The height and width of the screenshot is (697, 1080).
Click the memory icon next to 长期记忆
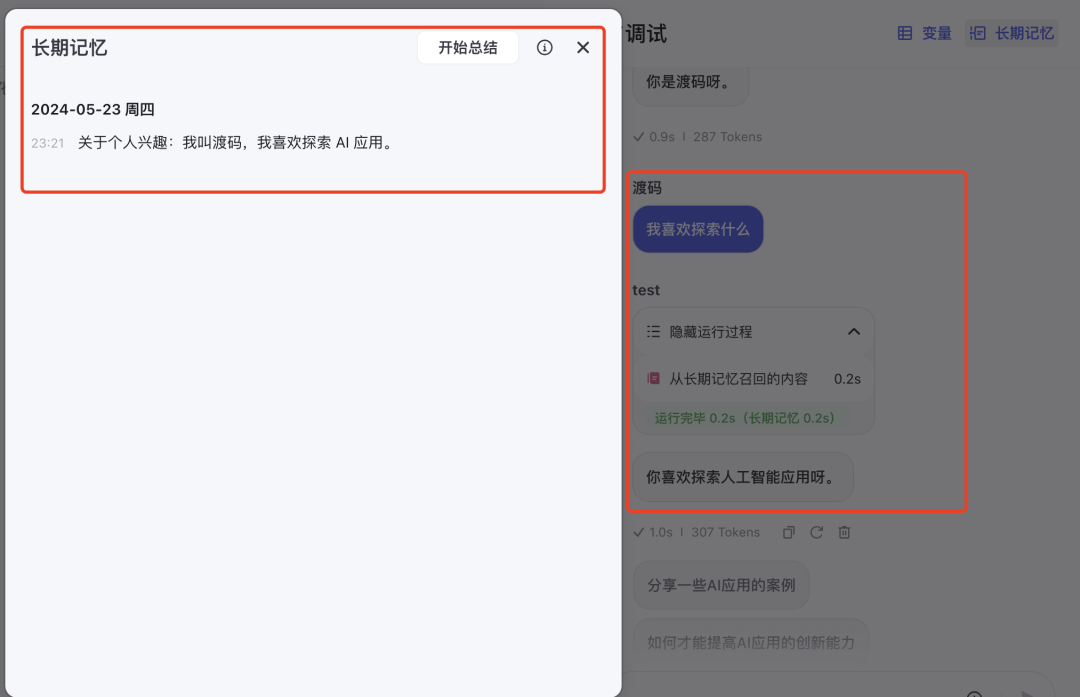[978, 32]
